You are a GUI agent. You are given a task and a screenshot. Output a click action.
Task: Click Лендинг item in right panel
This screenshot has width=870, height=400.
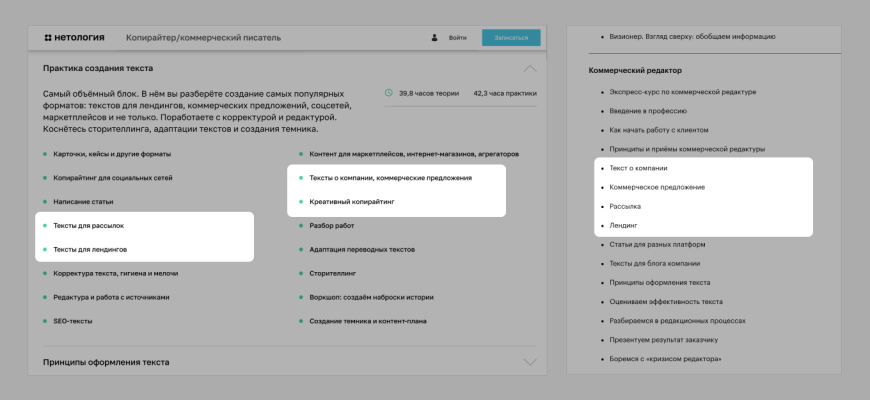[x=623, y=226]
